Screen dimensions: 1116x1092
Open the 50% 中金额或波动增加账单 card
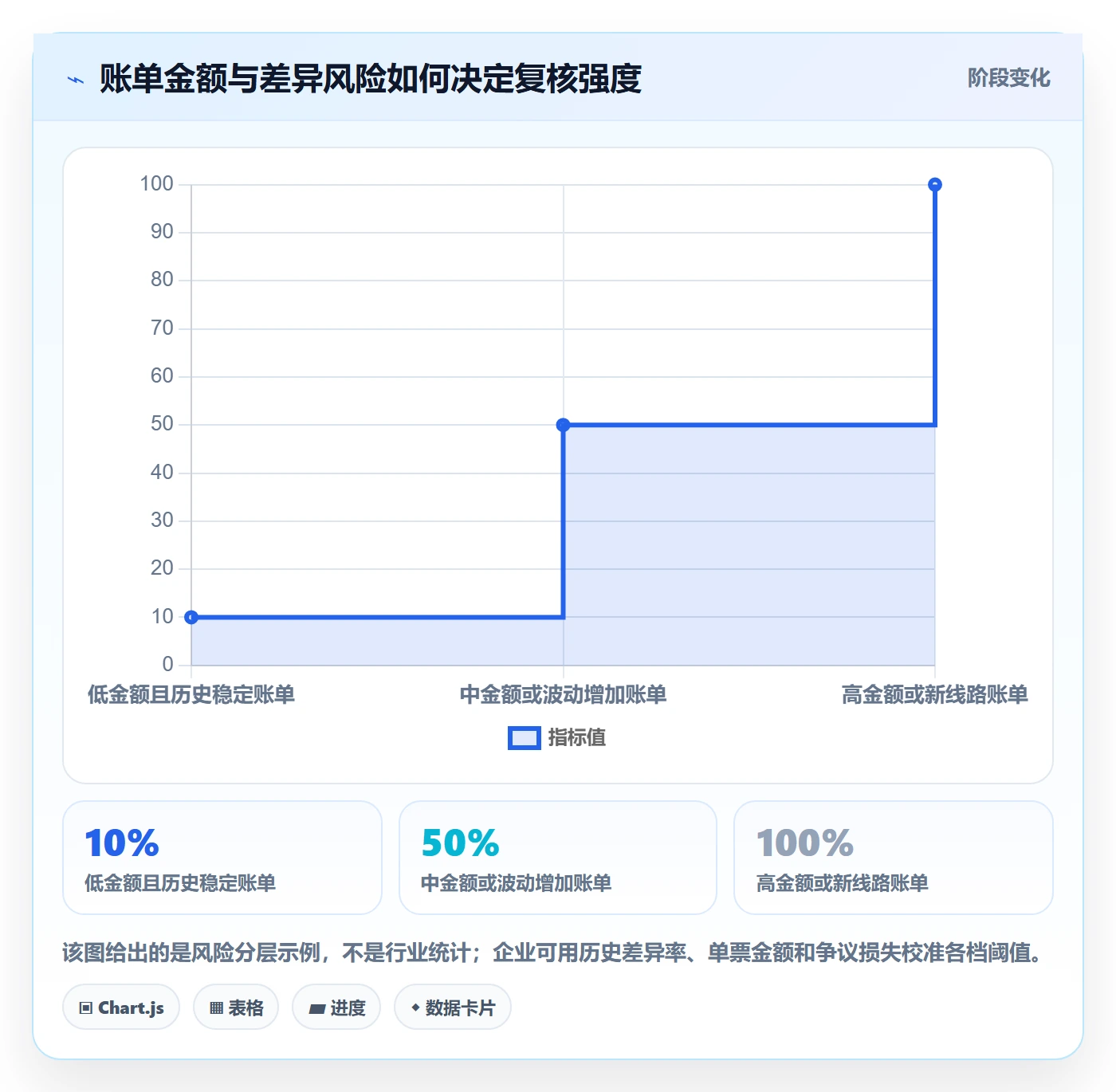pyautogui.click(x=558, y=858)
